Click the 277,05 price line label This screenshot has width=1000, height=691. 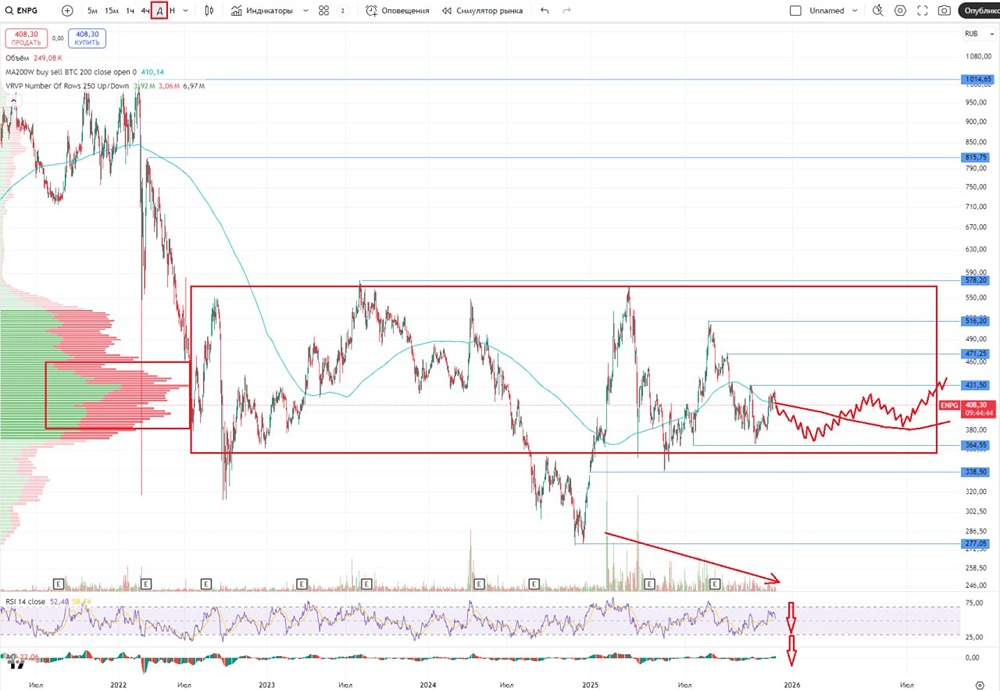pyautogui.click(x=976, y=544)
